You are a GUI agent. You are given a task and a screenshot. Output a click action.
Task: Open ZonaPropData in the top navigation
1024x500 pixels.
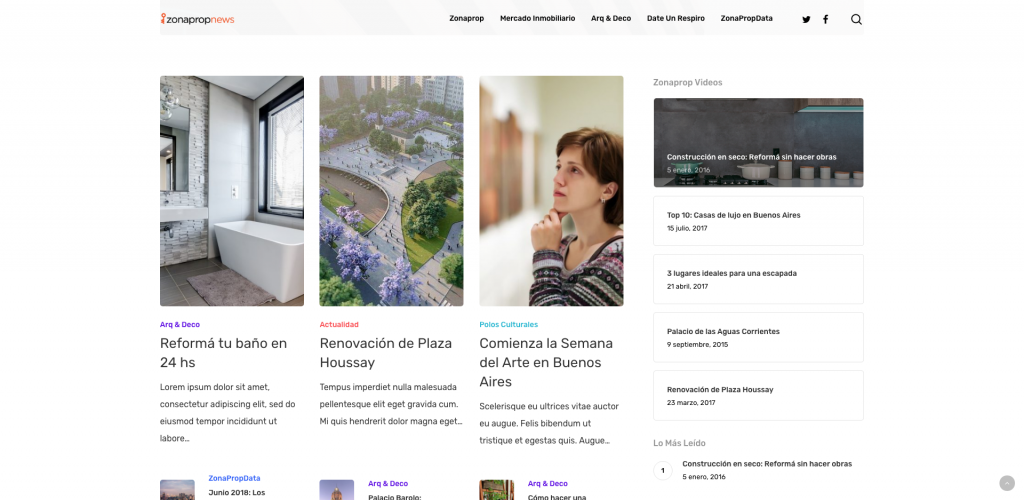(x=746, y=18)
